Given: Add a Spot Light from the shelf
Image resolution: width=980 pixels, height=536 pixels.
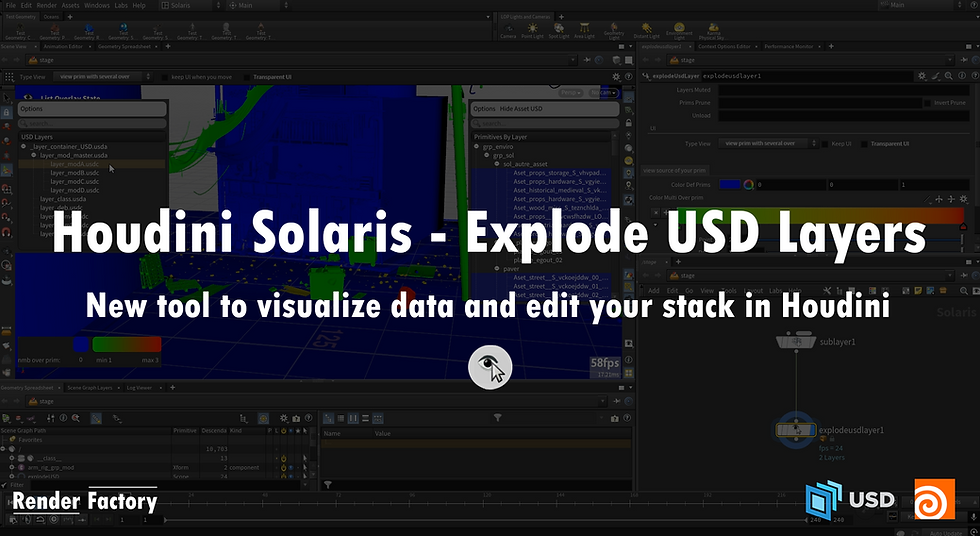Looking at the screenshot, I should [x=559, y=31].
